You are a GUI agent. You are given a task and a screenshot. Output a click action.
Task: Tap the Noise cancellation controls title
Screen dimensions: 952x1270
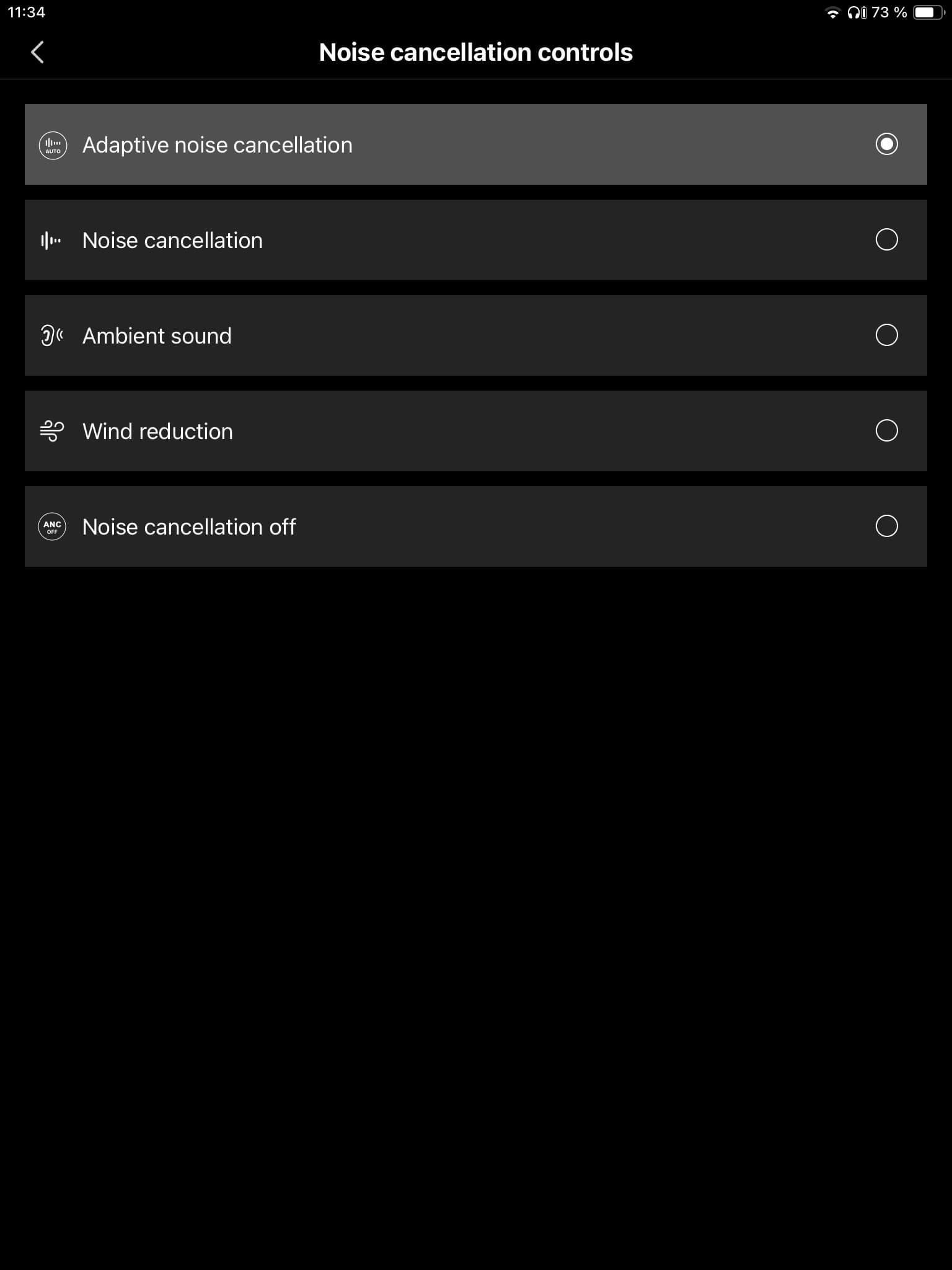coord(475,52)
